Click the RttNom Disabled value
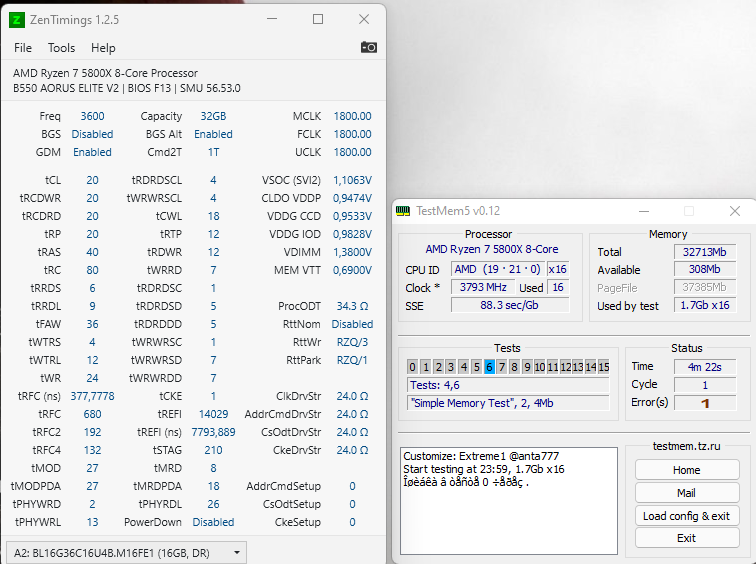The height and width of the screenshot is (564, 756). point(352,324)
